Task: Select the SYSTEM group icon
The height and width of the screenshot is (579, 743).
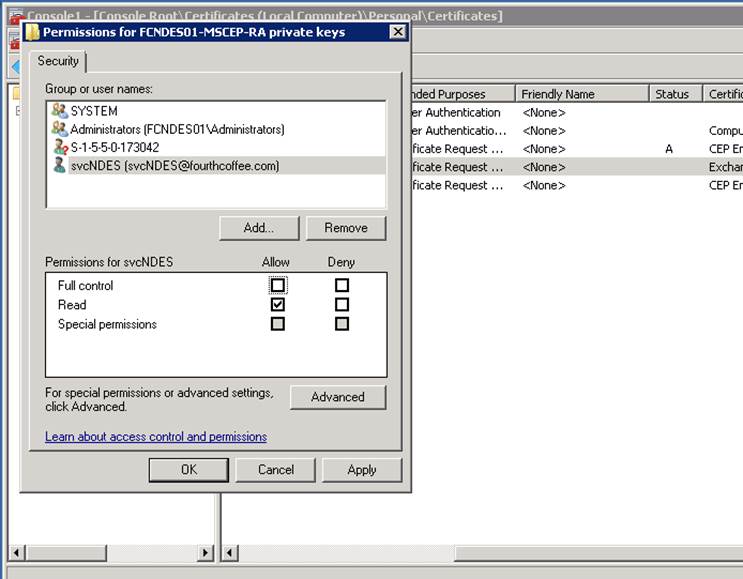Action: pos(59,111)
